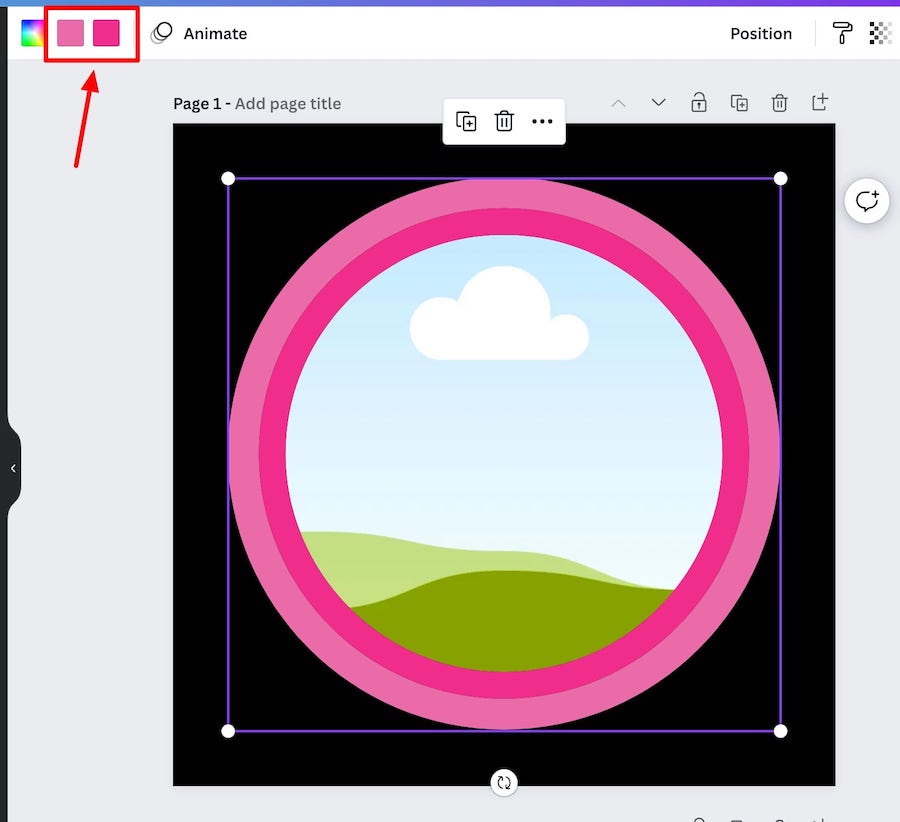Image resolution: width=900 pixels, height=822 pixels.
Task: Toggle the page lock icon
Action: (x=699, y=102)
